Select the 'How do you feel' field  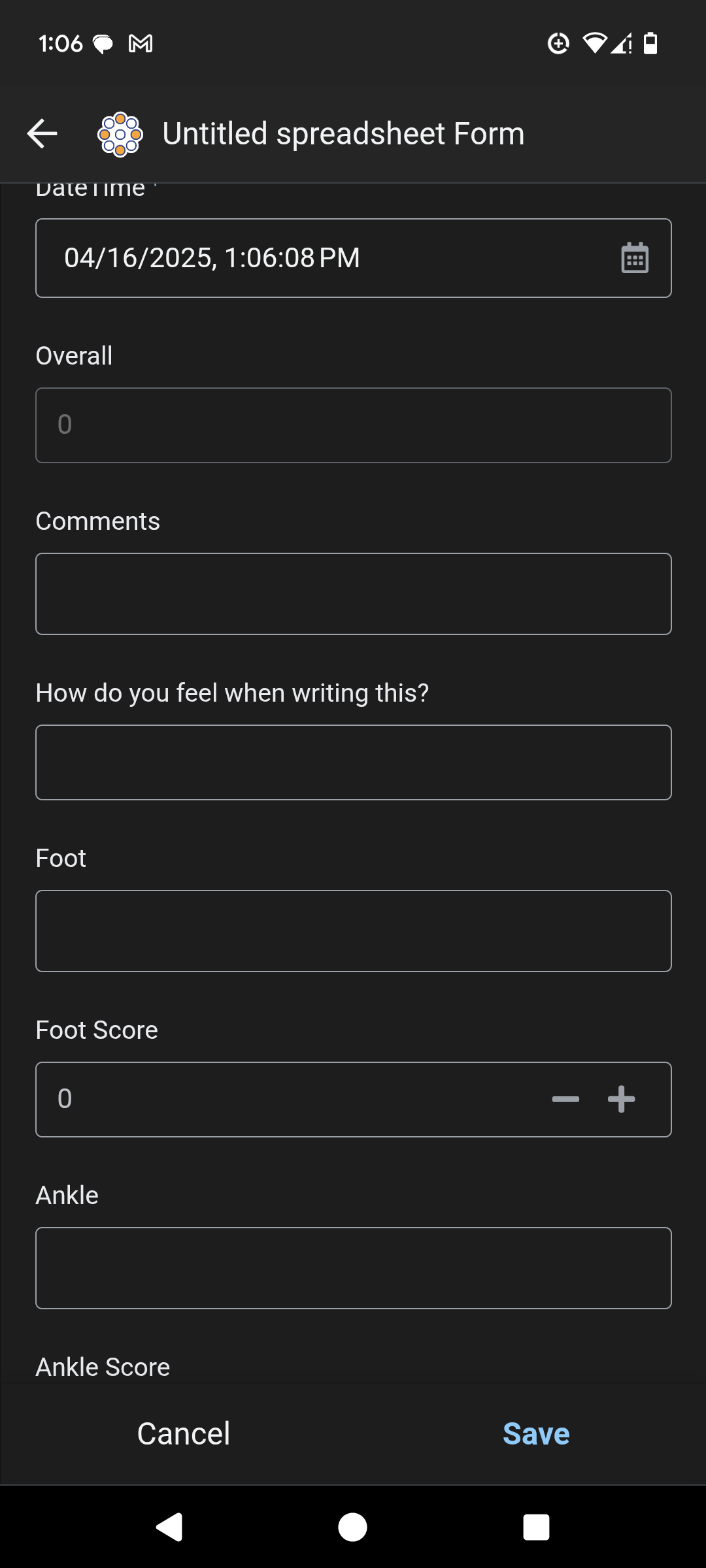click(353, 762)
